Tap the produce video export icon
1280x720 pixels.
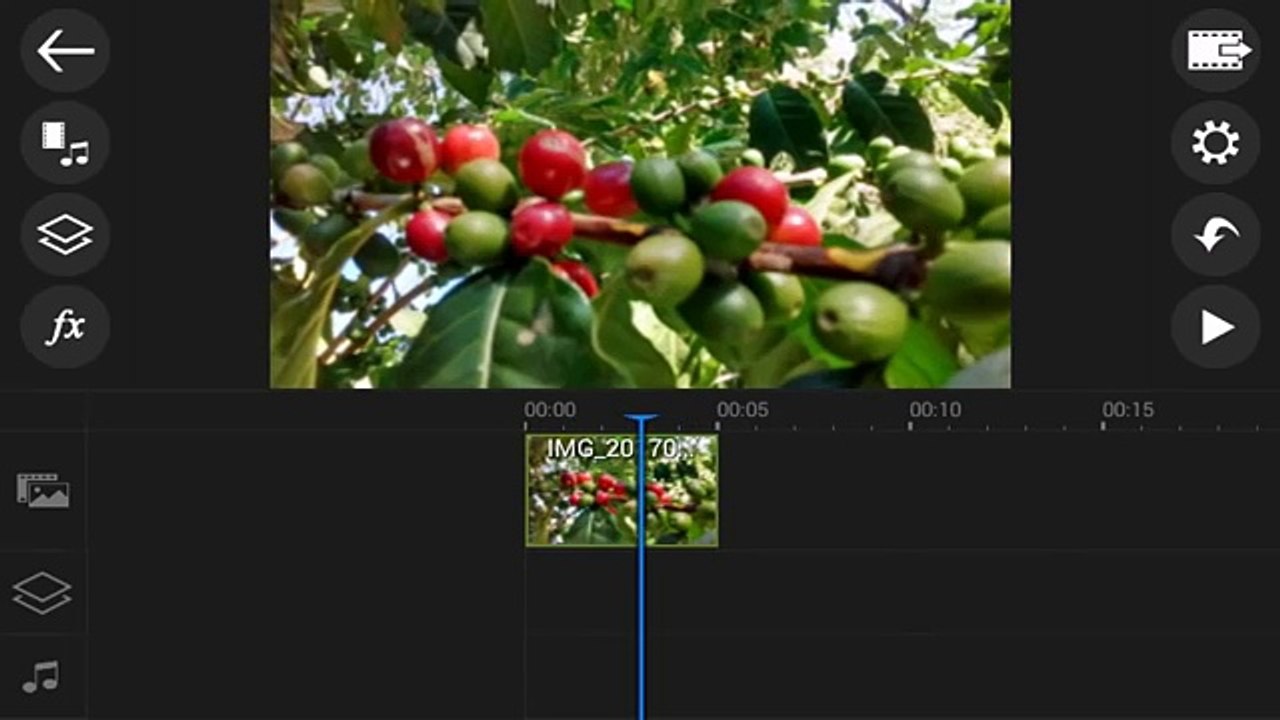[1216, 50]
